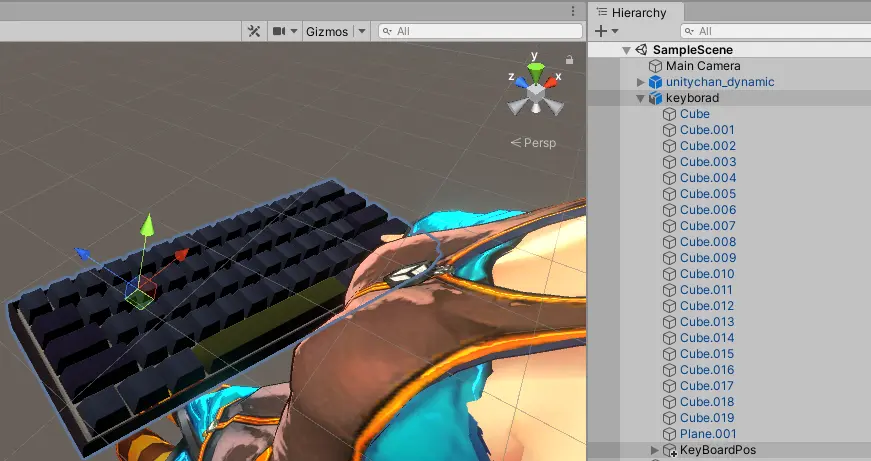Click the Cube.010 object icon
The image size is (871, 461).
(x=670, y=274)
